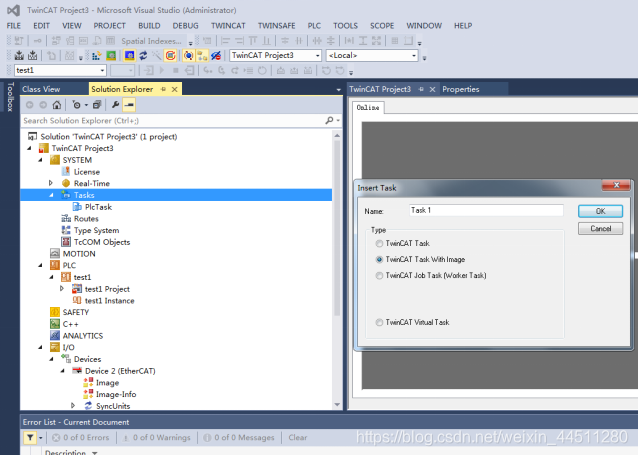This screenshot has width=638, height=456.
Task: Open the SCOPE menu
Action: (382, 26)
